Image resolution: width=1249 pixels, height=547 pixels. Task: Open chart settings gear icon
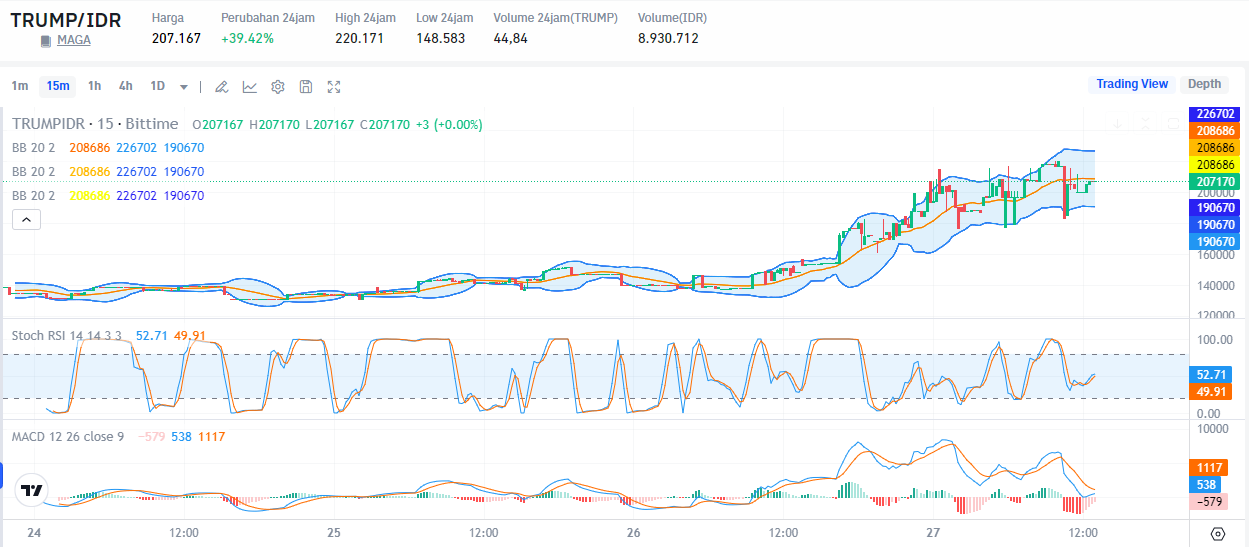coord(278,87)
